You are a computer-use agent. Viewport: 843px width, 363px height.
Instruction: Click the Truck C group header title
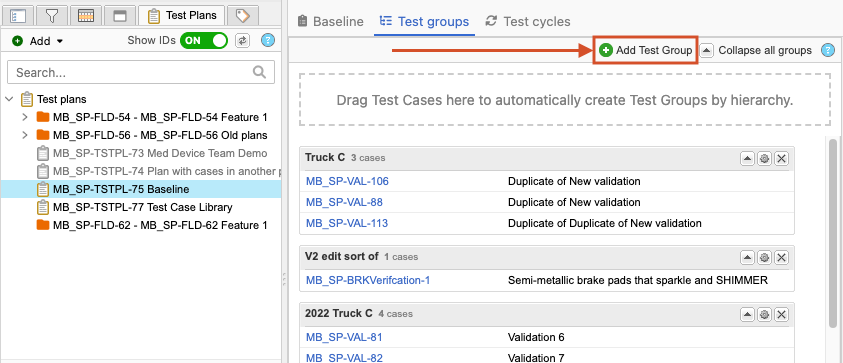click(x=325, y=158)
